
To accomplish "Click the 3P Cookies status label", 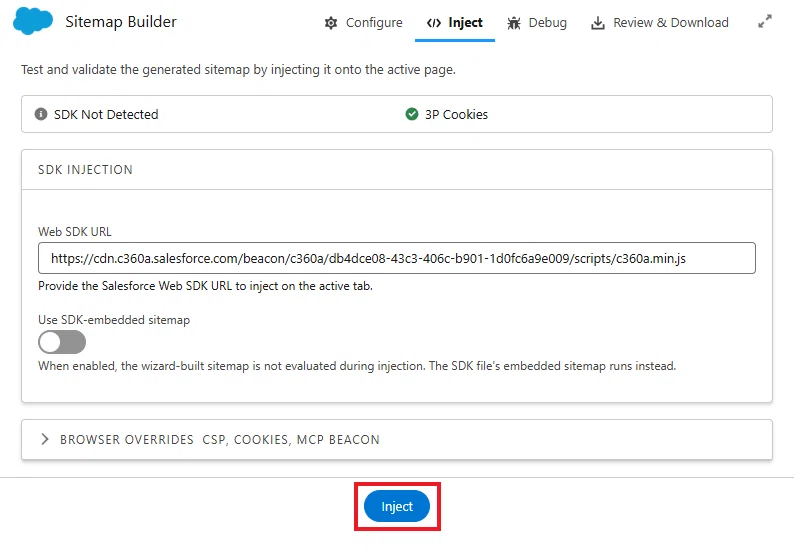I will pyautogui.click(x=456, y=114).
